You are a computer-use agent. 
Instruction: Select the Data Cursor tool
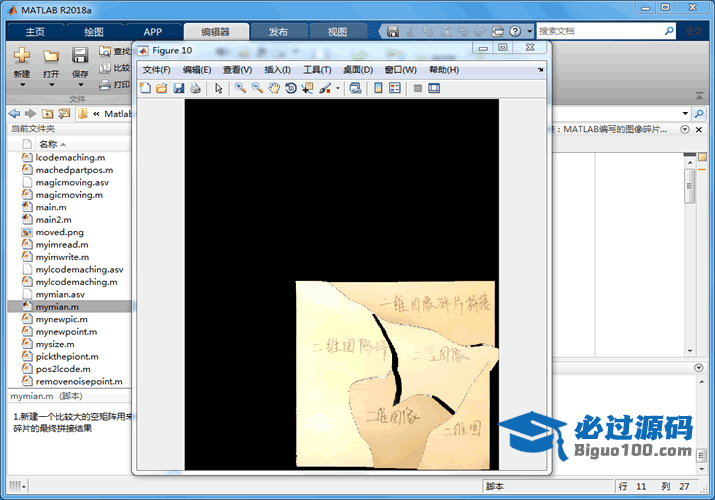307,88
